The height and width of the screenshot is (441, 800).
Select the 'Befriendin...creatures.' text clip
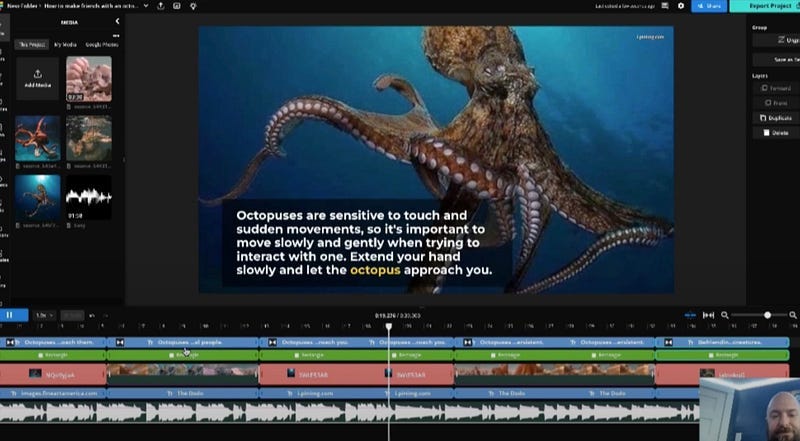722,342
